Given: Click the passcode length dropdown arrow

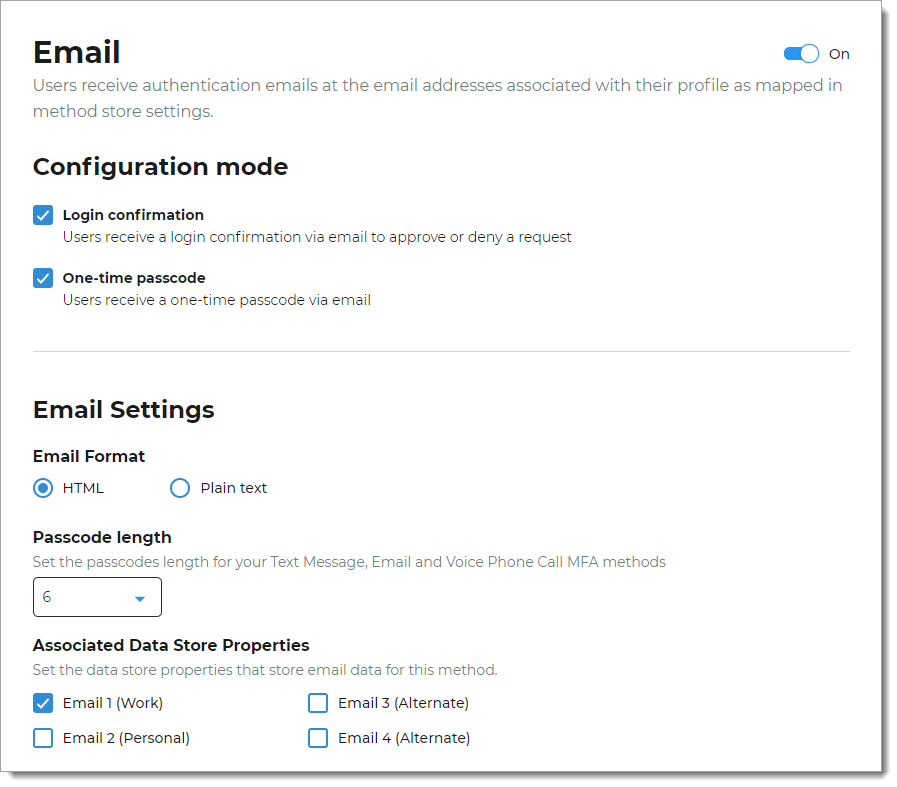Looking at the screenshot, I should pyautogui.click(x=140, y=596).
